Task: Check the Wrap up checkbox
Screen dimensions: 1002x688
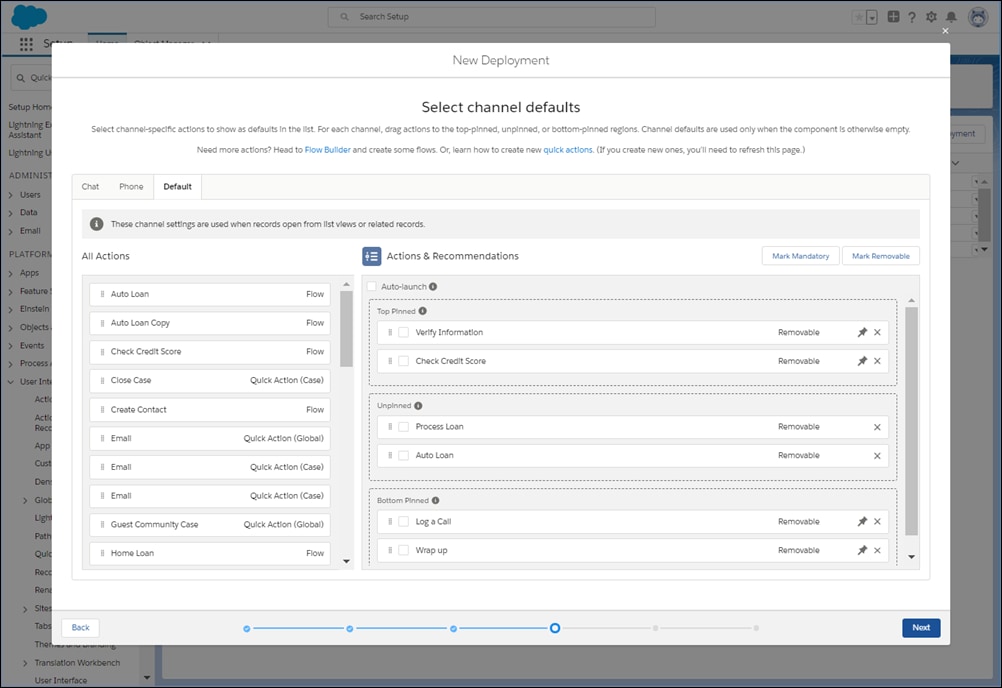Action: [x=403, y=550]
